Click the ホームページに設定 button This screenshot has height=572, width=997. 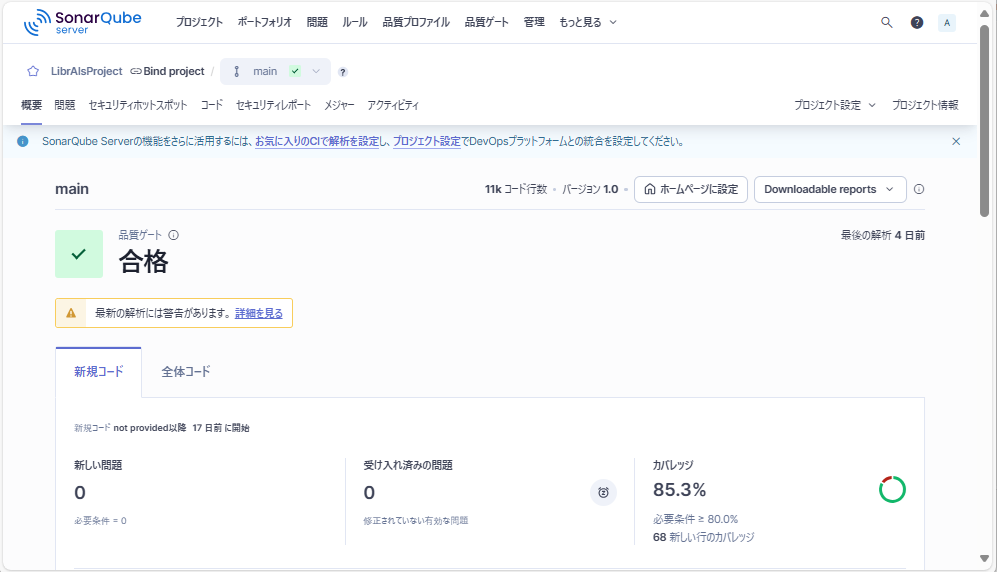tap(691, 189)
